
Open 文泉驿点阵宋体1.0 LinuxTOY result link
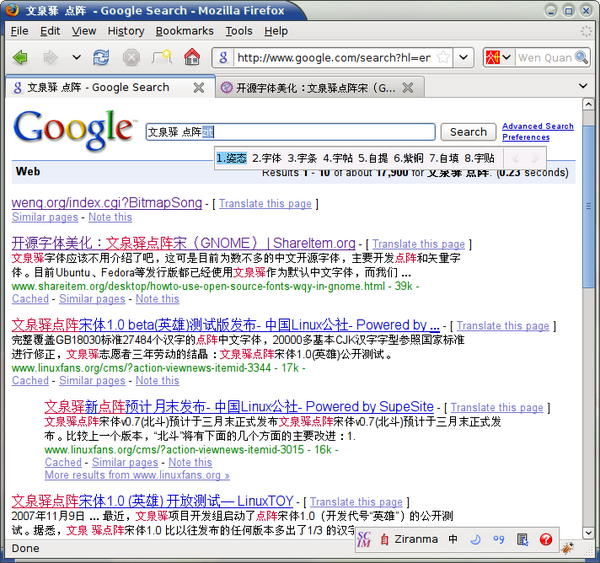(152, 501)
